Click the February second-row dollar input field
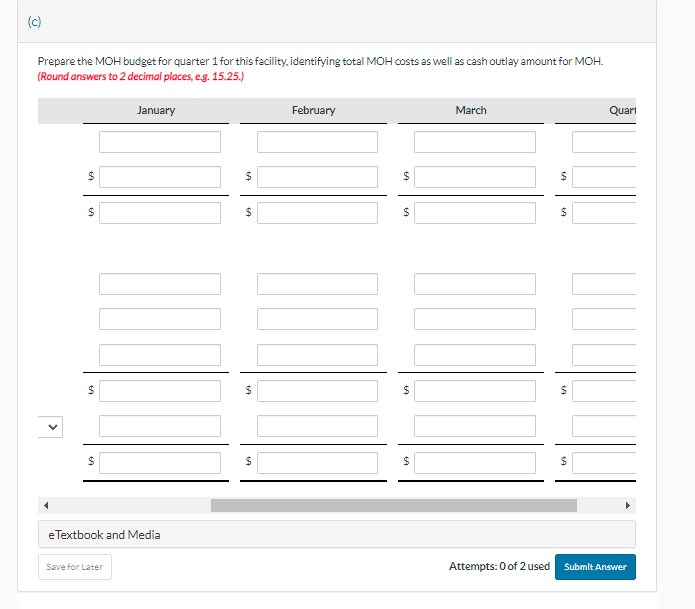The image size is (695, 609). click(x=317, y=177)
